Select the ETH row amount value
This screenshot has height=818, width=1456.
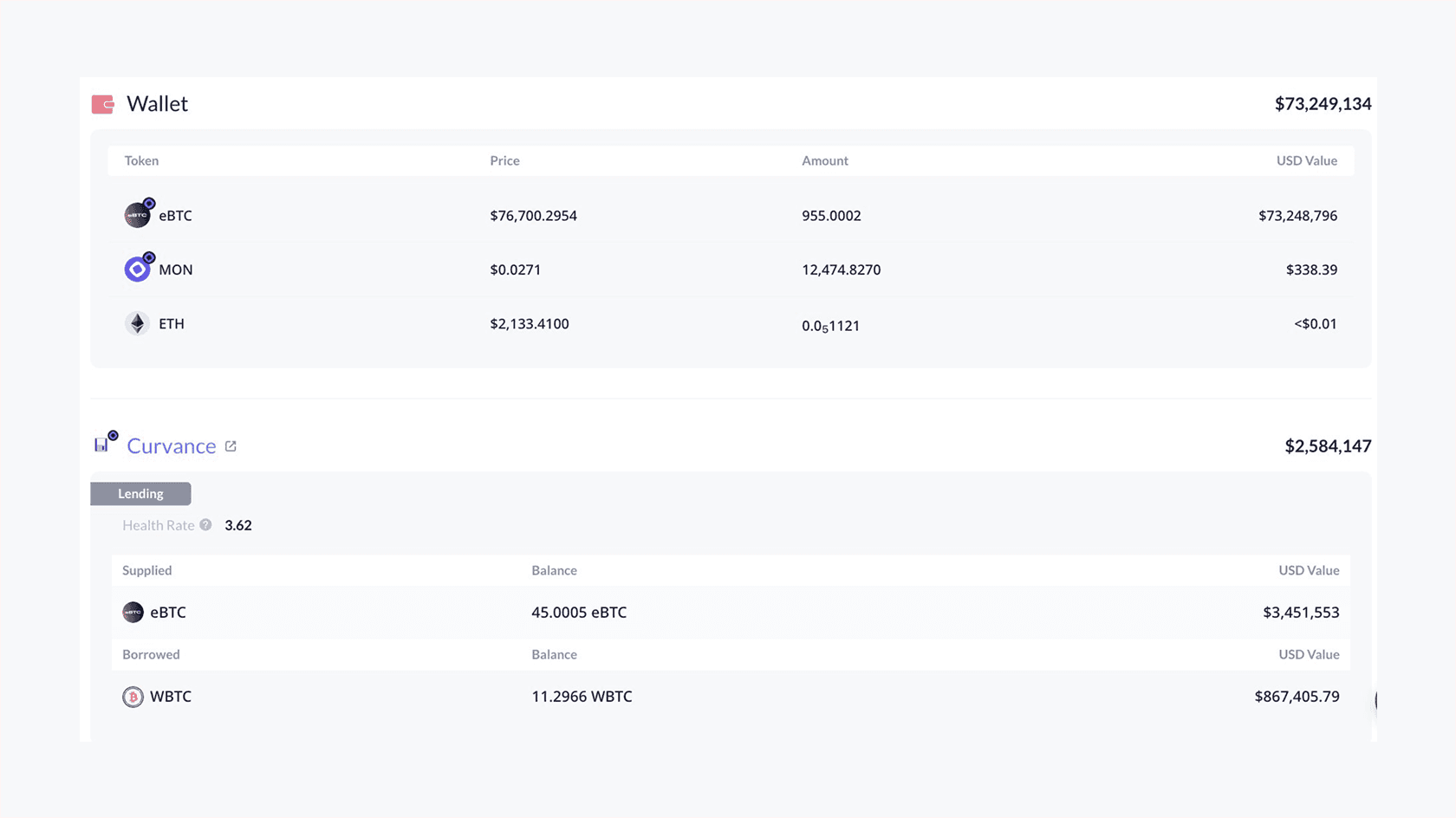tap(830, 325)
